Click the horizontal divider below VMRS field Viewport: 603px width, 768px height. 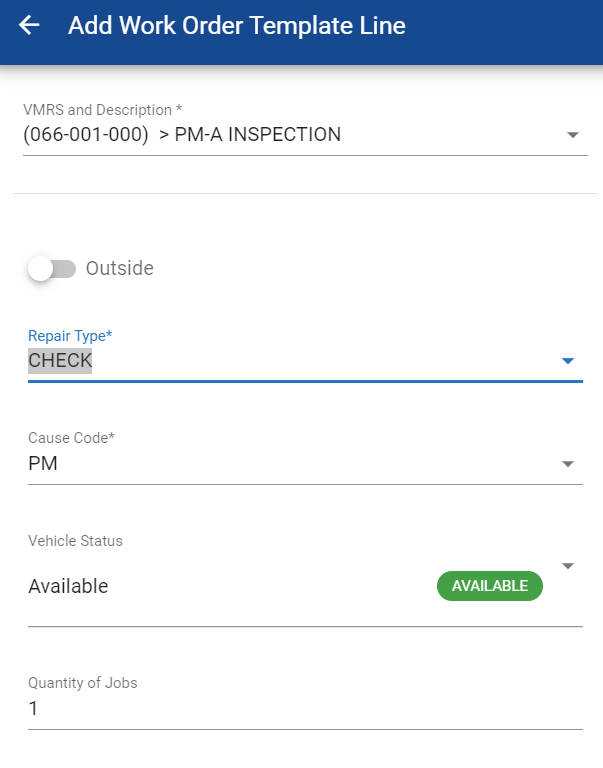pyautogui.click(x=300, y=193)
